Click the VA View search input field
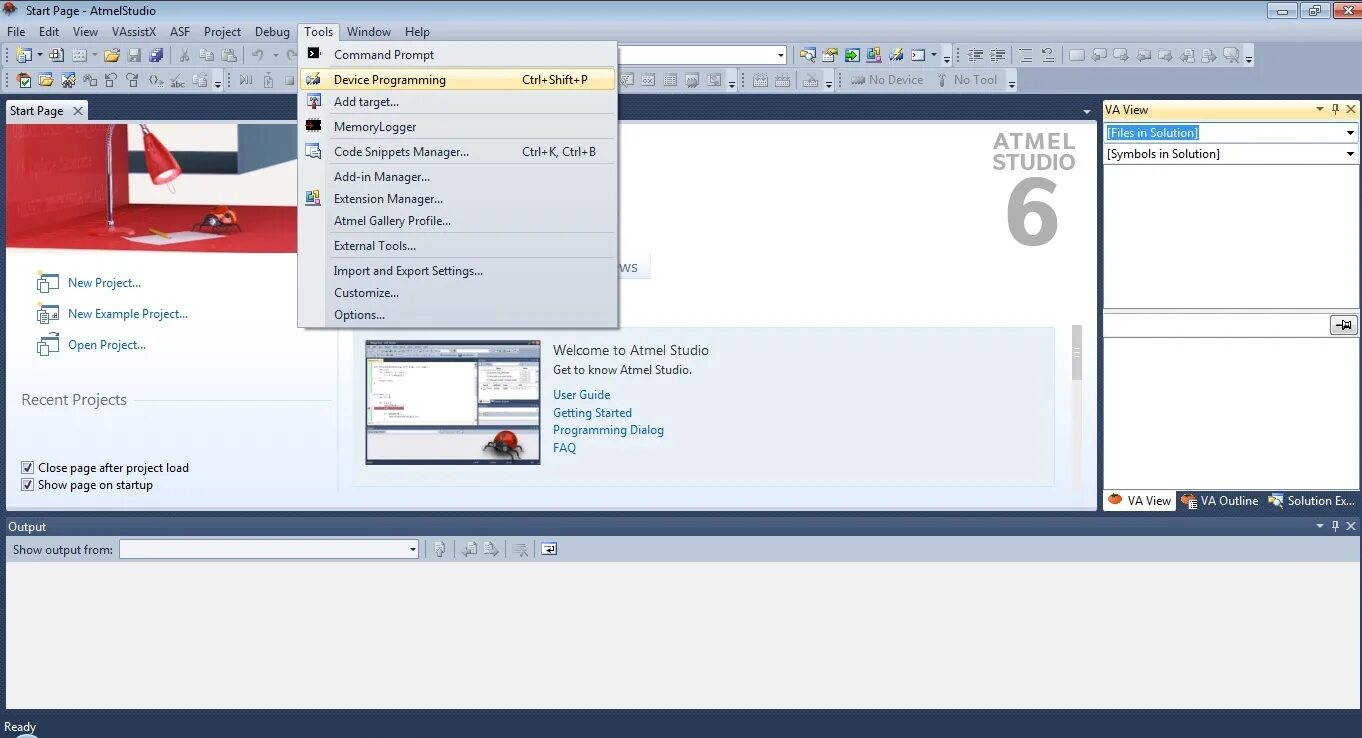This screenshot has width=1362, height=738. (1216, 325)
